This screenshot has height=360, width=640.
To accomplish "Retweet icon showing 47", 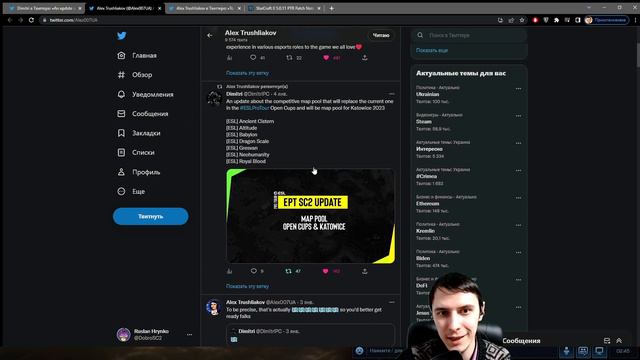I will click(x=289, y=271).
